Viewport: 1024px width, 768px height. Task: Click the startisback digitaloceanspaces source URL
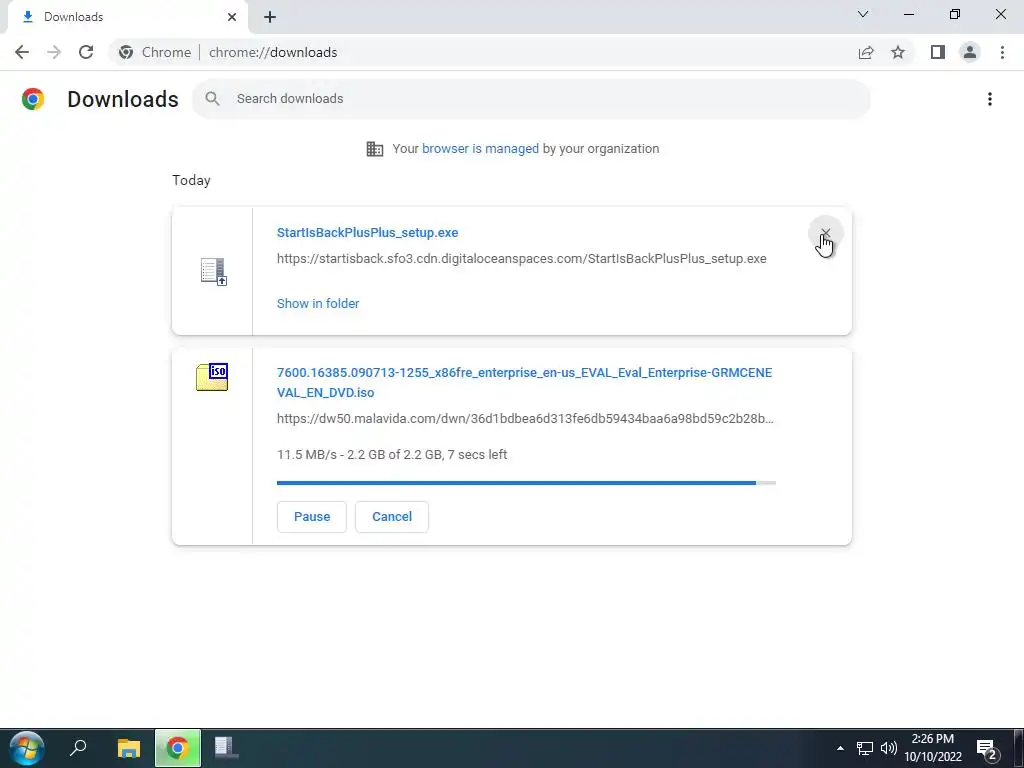pos(522,259)
